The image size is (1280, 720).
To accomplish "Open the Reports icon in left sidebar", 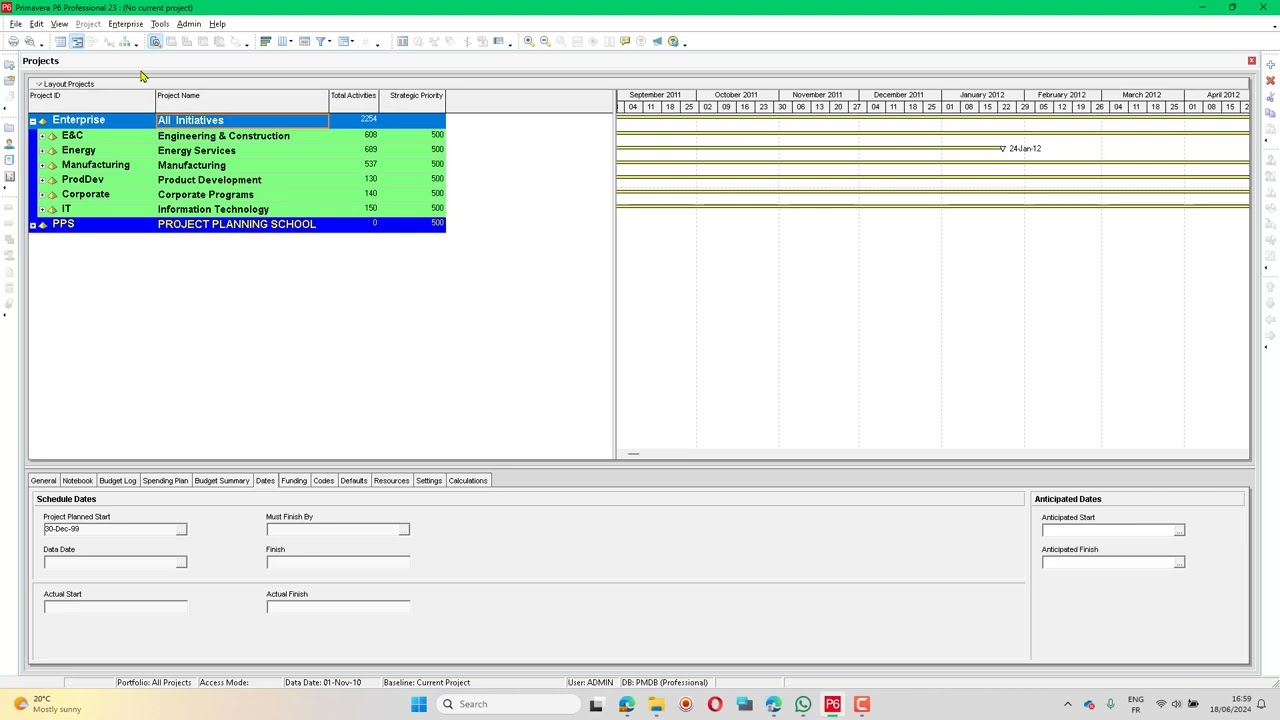I will 9,159.
